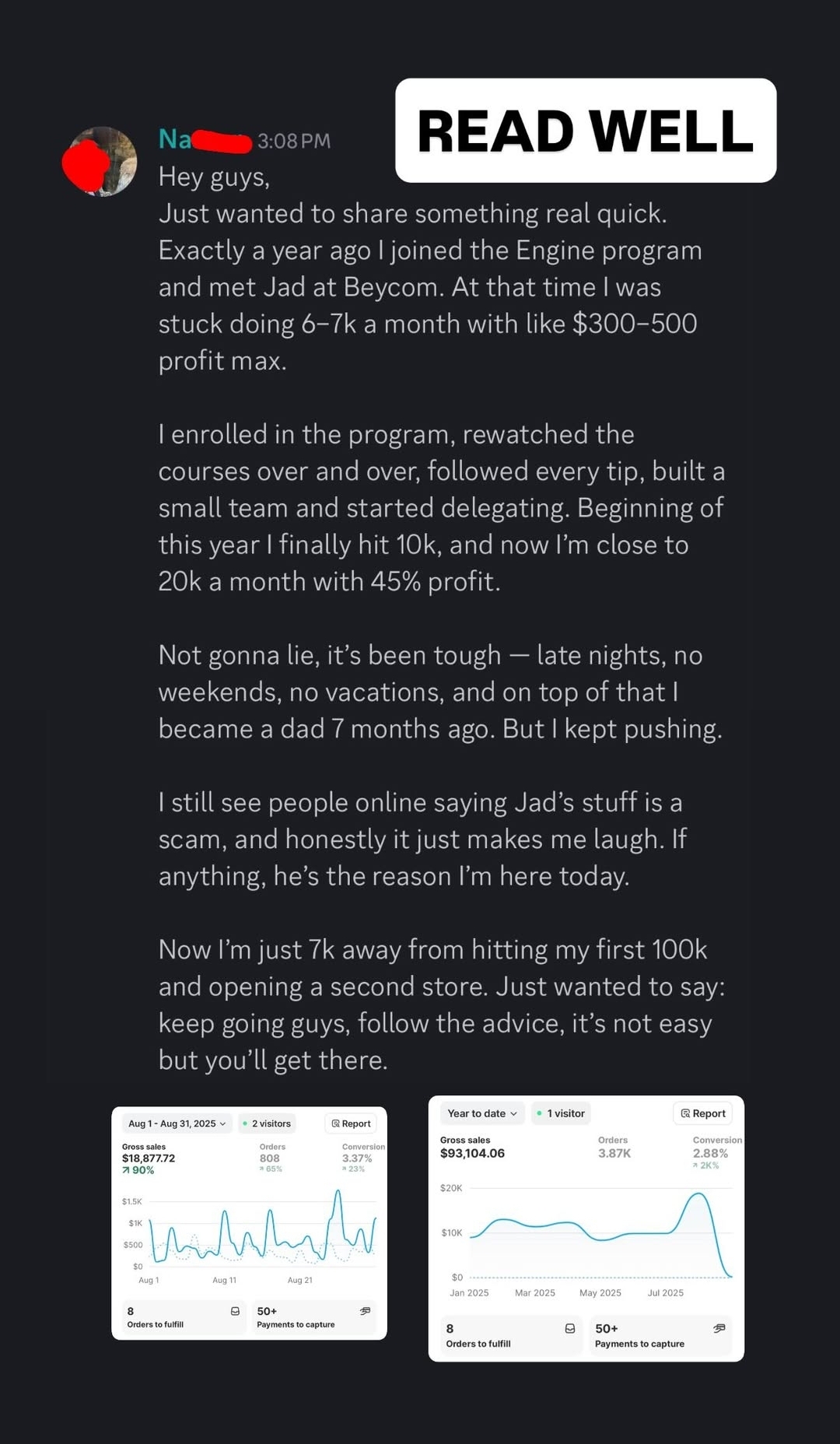Open the 8 Orders to fulfill card in the August dashboard
The image size is (840, 1444).
[179, 1317]
